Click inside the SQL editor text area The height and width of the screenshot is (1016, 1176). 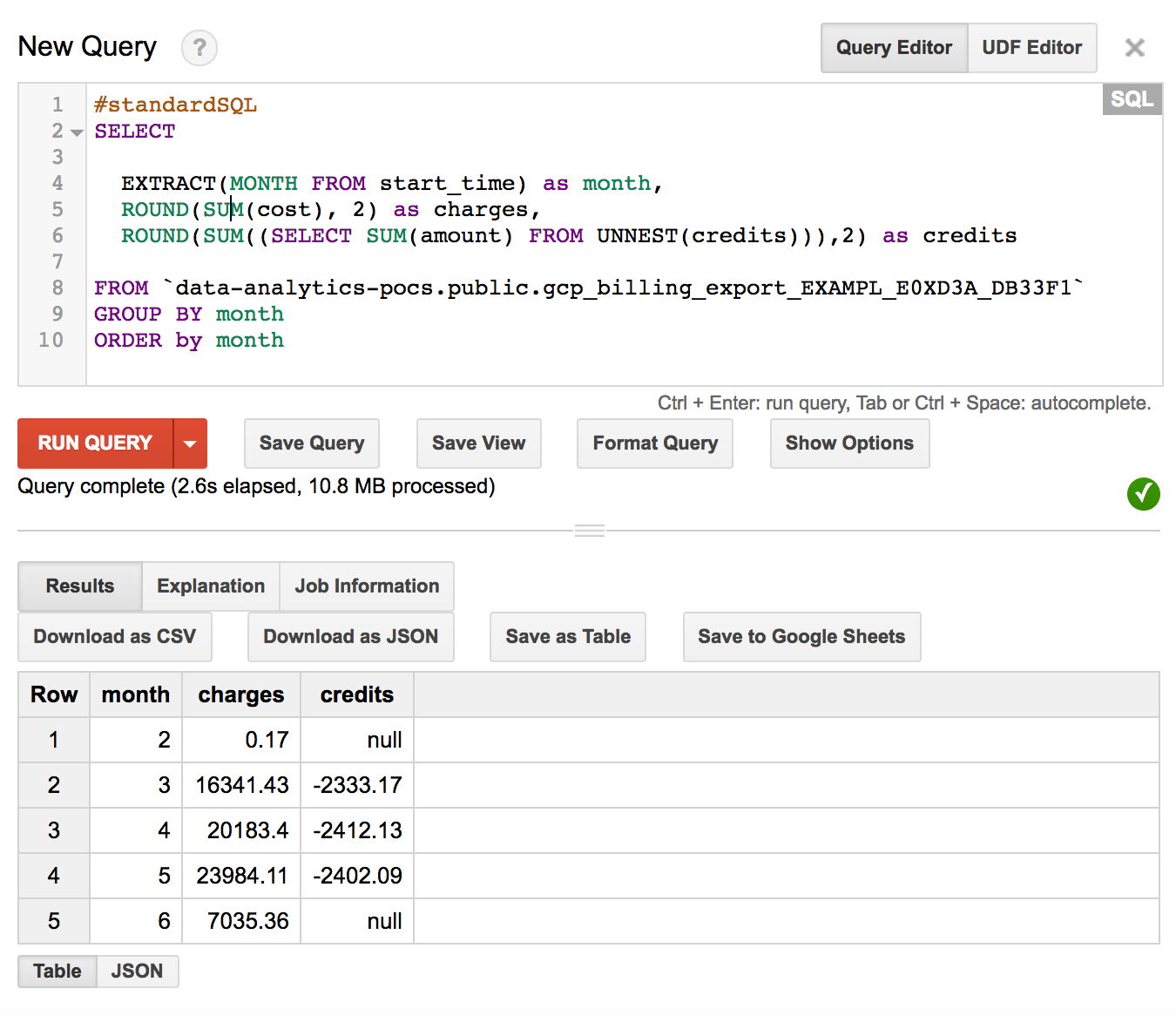point(624,234)
